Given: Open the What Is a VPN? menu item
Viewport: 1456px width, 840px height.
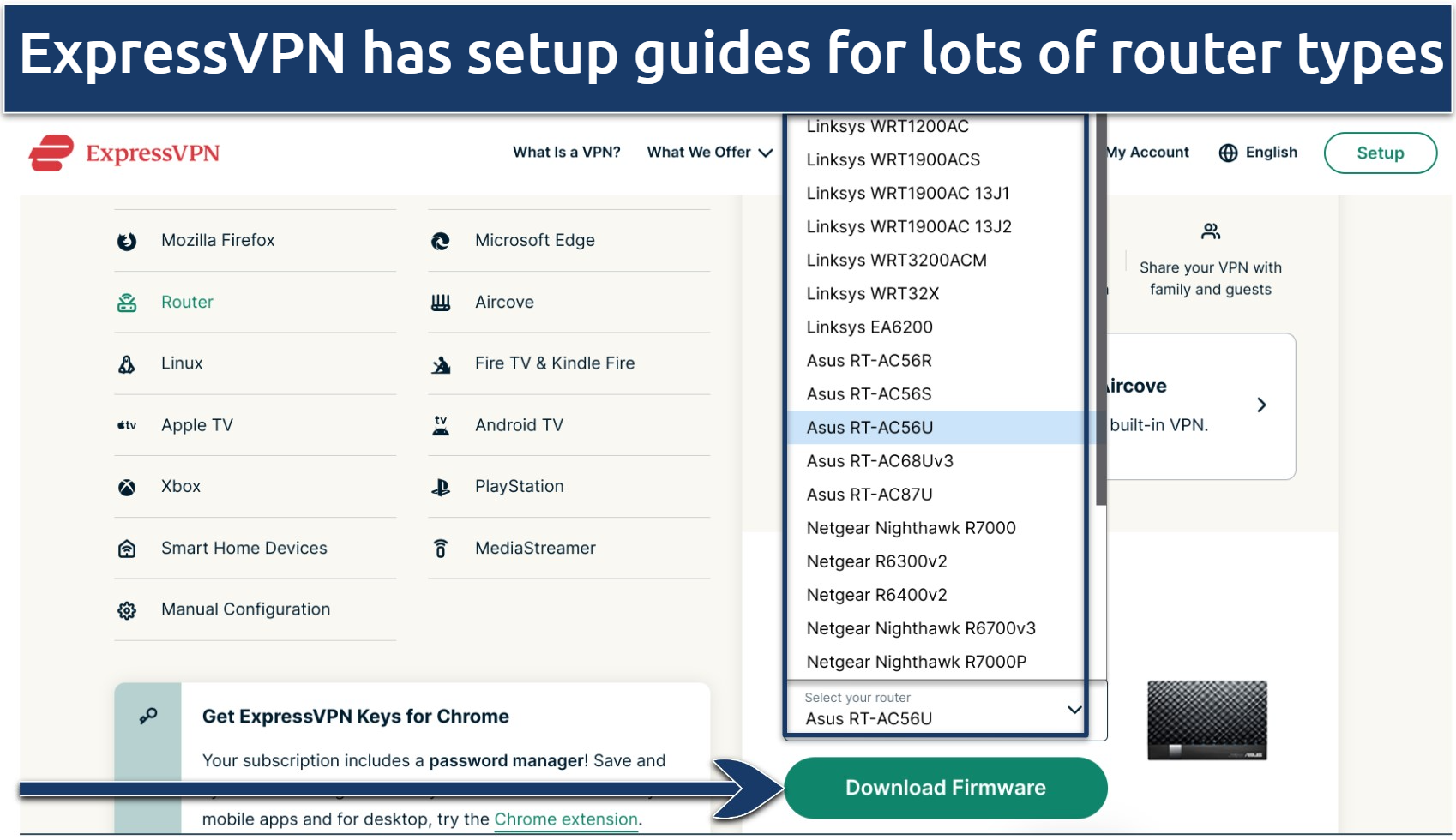Looking at the screenshot, I should [x=565, y=152].
